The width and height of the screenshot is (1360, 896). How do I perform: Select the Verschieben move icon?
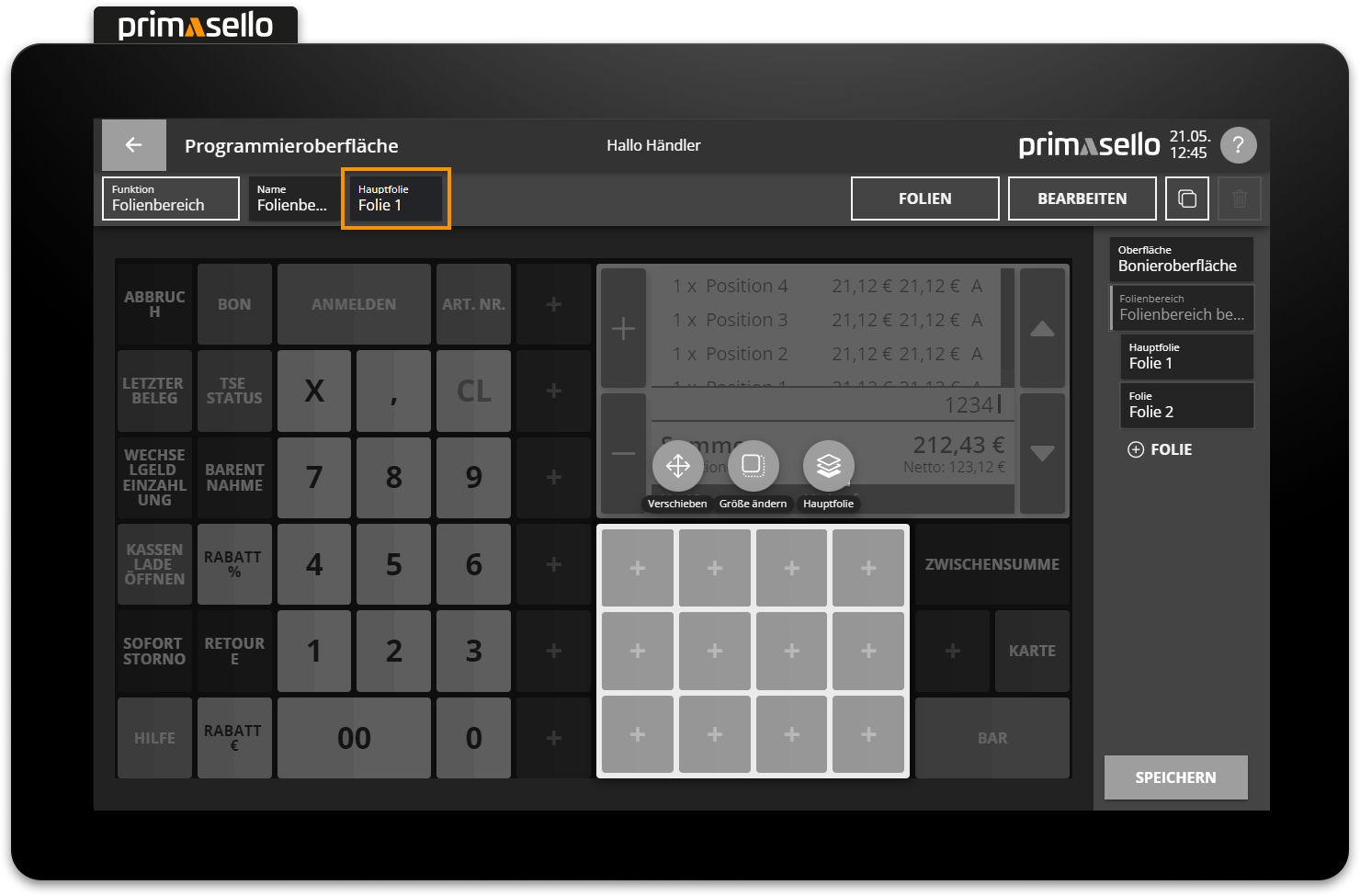pyautogui.click(x=677, y=466)
